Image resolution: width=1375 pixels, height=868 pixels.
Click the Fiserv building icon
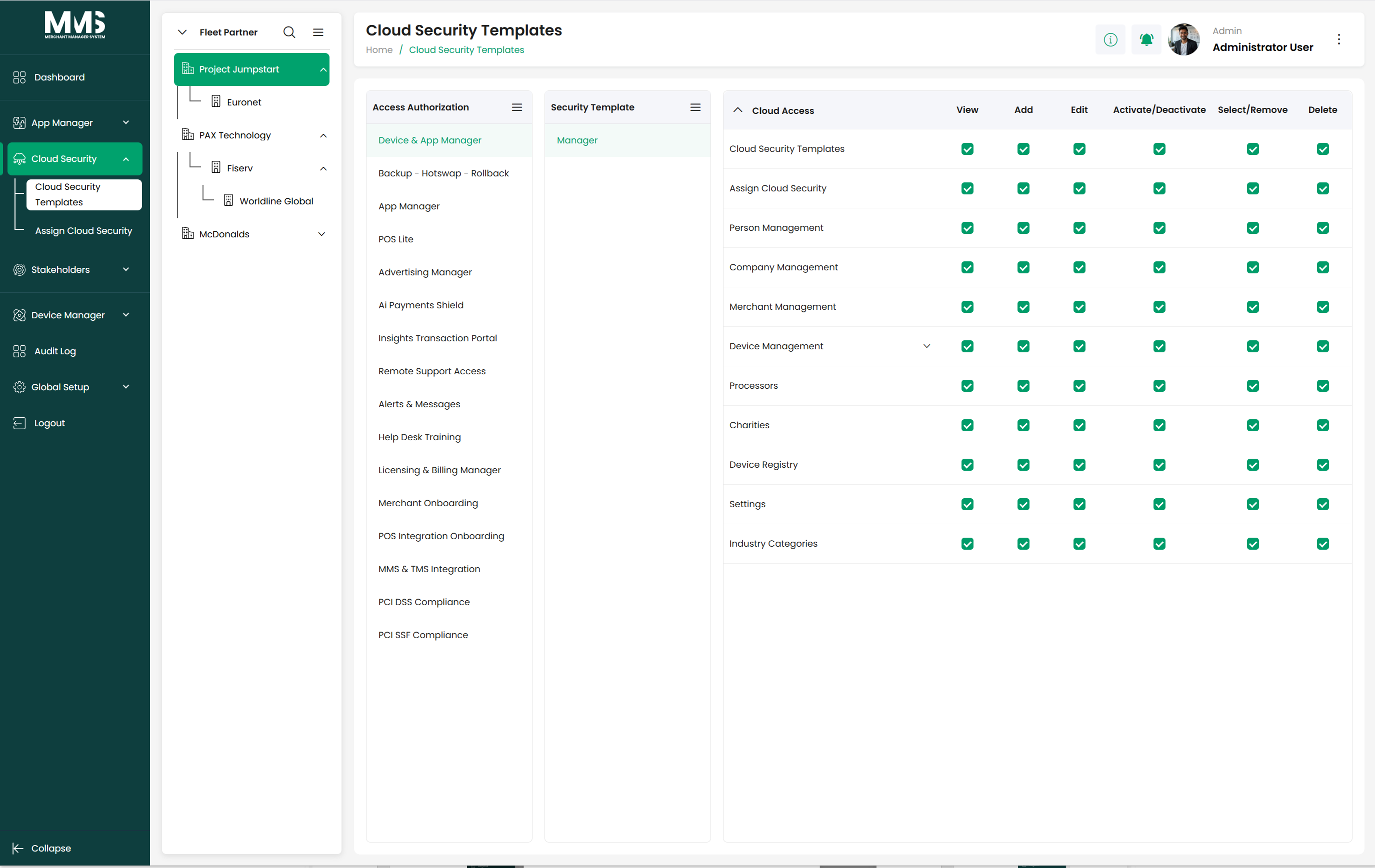(x=216, y=168)
